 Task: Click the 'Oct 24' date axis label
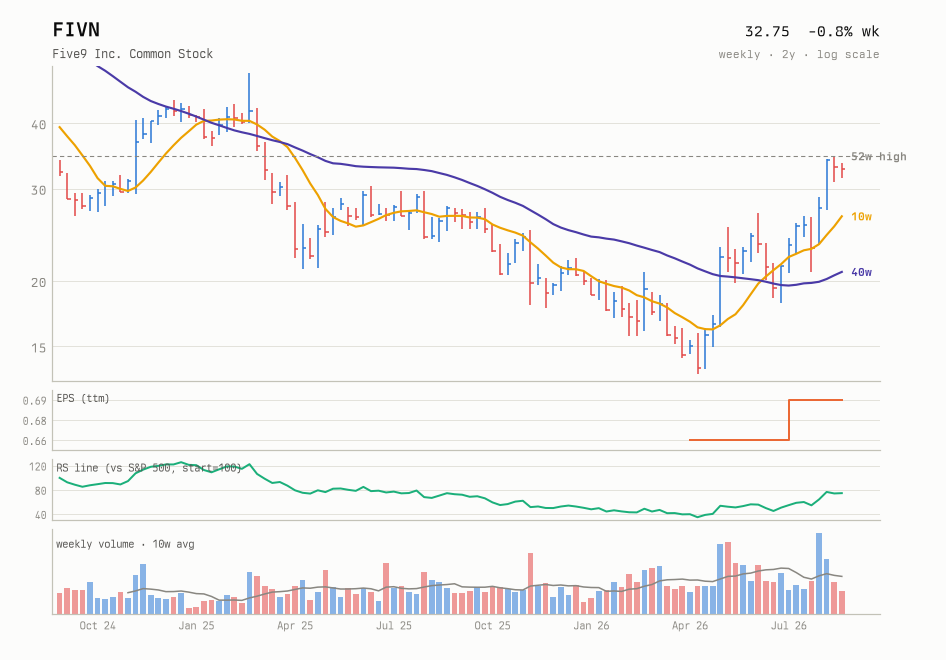click(97, 626)
